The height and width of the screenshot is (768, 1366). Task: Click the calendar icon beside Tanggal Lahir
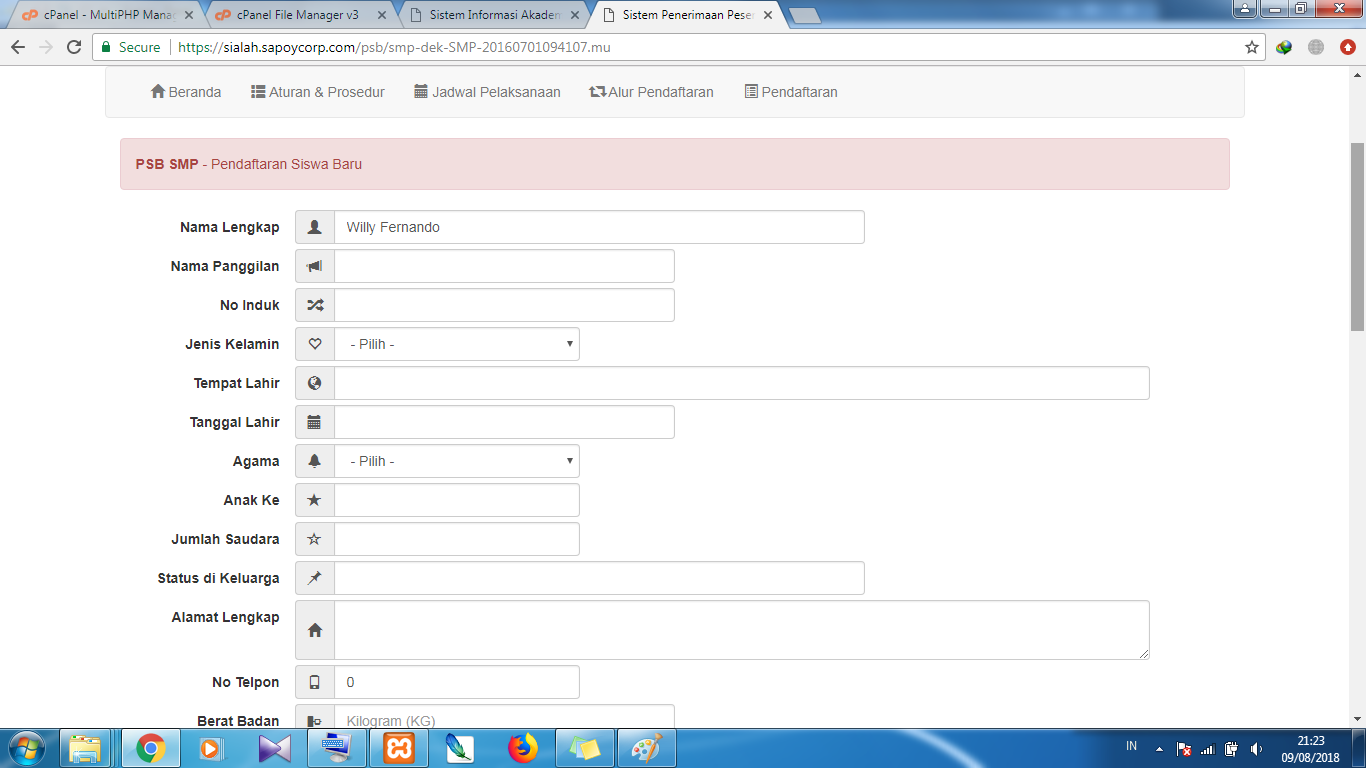coord(315,422)
